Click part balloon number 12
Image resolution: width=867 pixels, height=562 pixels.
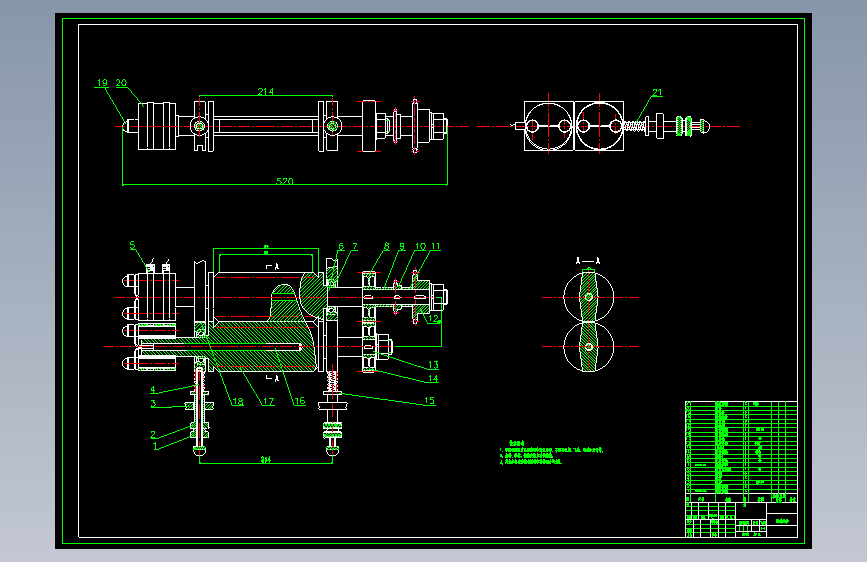(x=434, y=319)
